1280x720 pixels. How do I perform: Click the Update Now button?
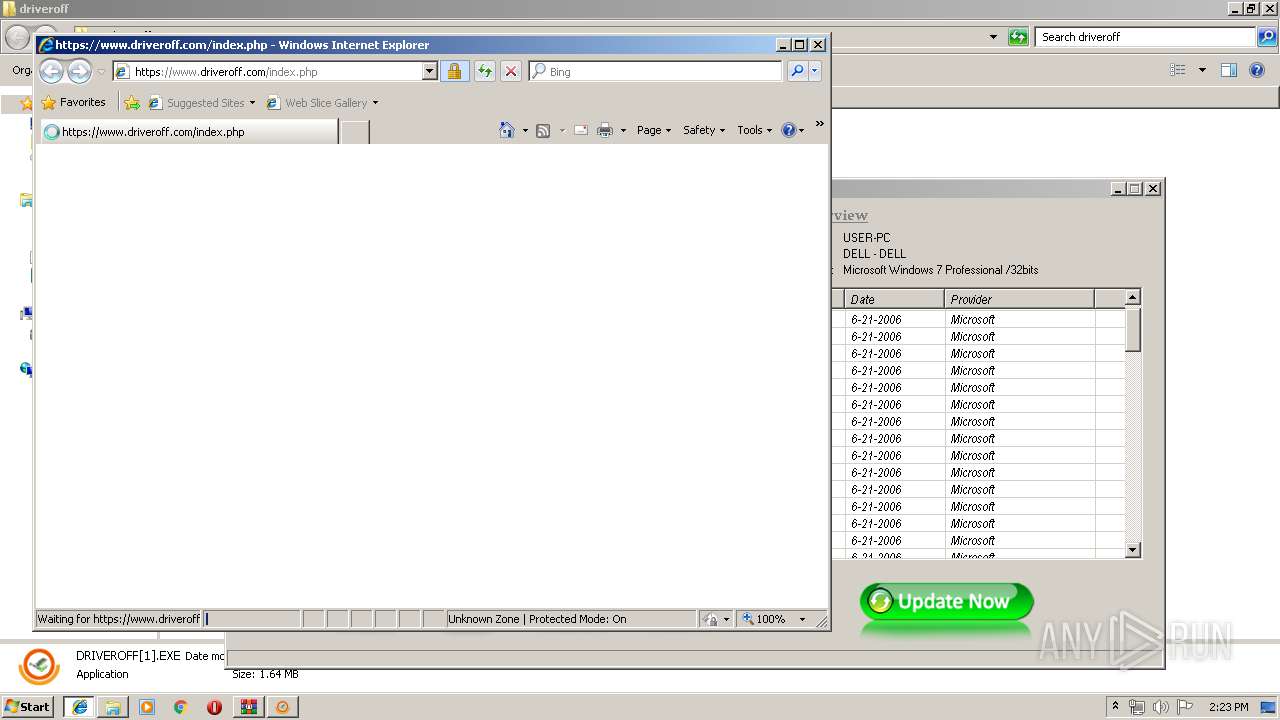pos(946,601)
